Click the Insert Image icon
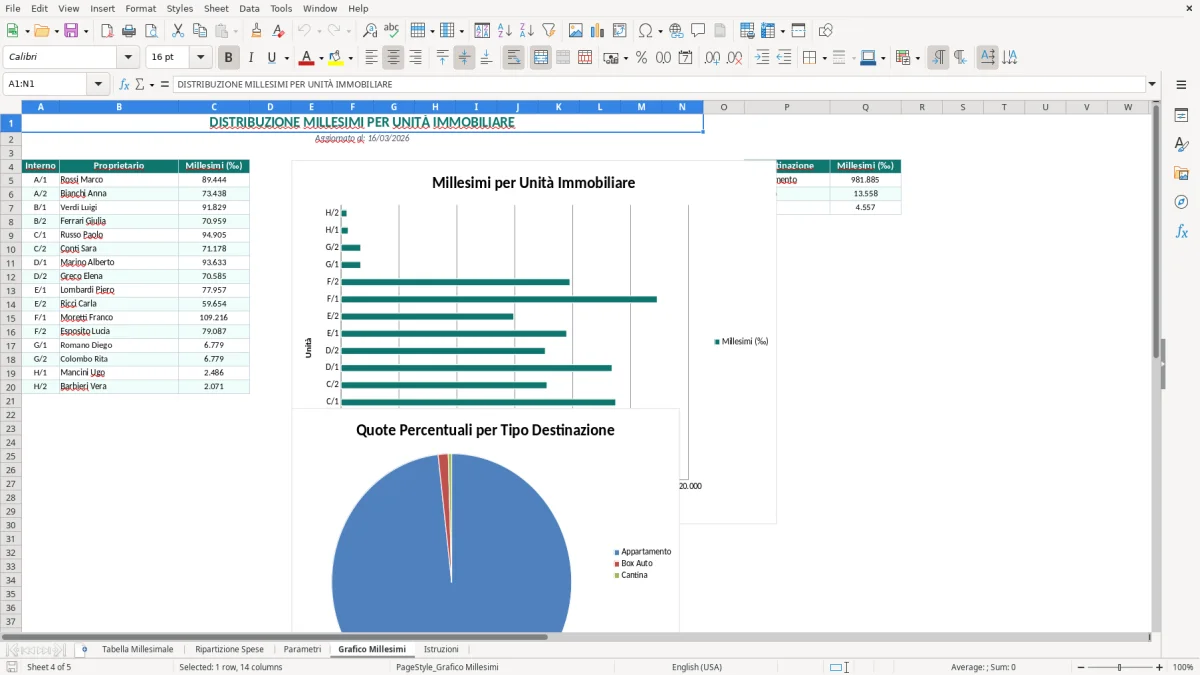 coord(576,31)
